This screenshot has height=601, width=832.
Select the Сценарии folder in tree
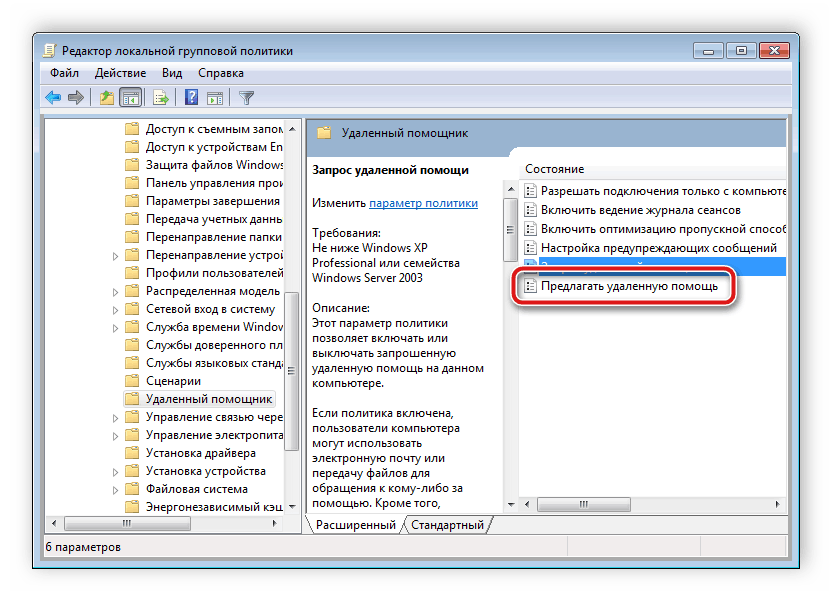173,381
